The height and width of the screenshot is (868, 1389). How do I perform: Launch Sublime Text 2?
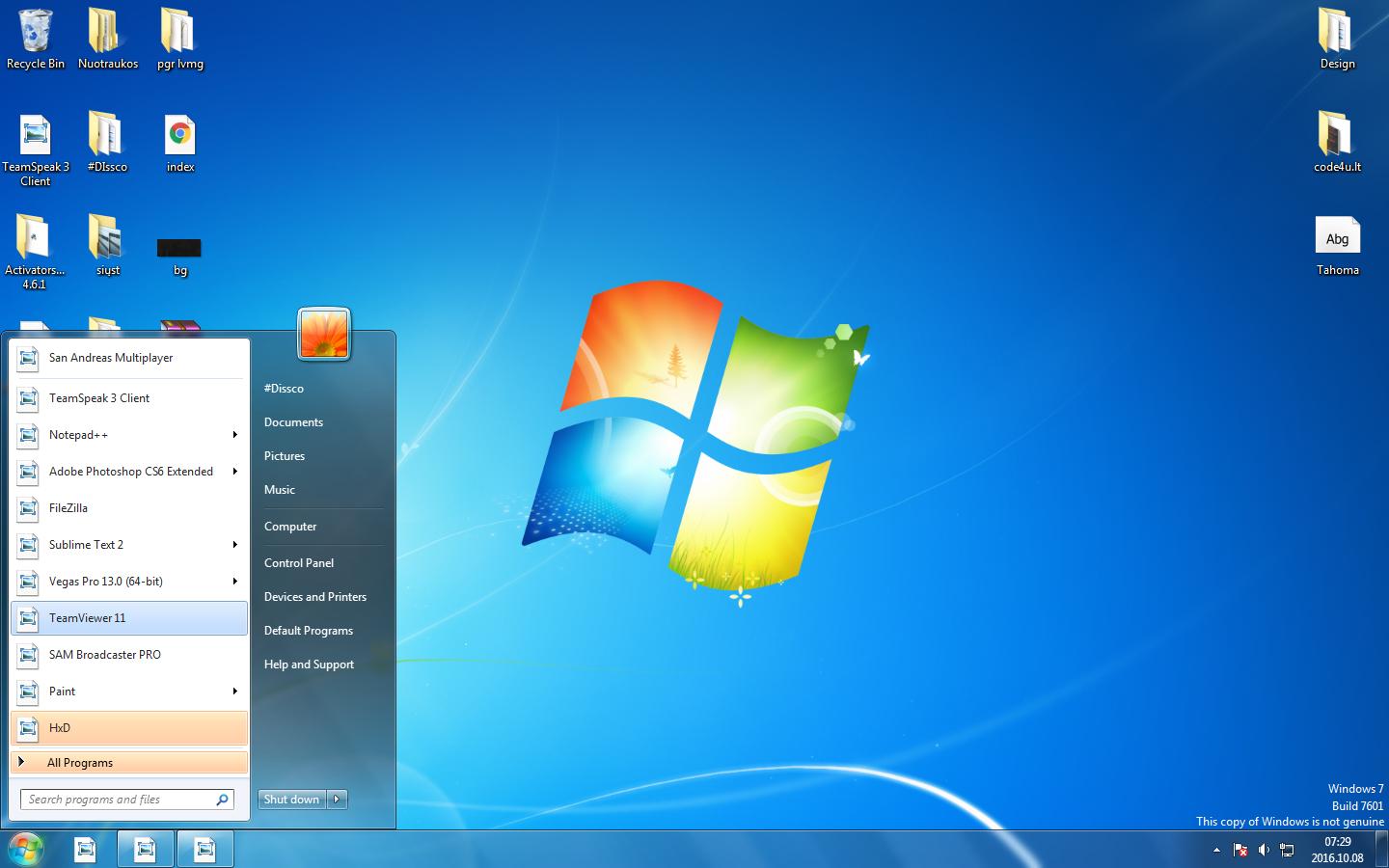(129, 545)
